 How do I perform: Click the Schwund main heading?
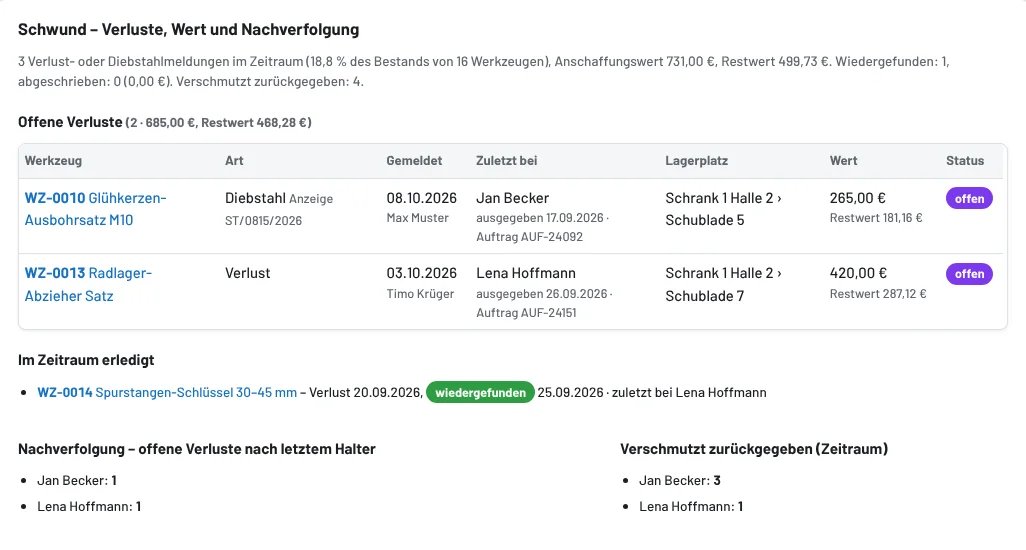[188, 29]
